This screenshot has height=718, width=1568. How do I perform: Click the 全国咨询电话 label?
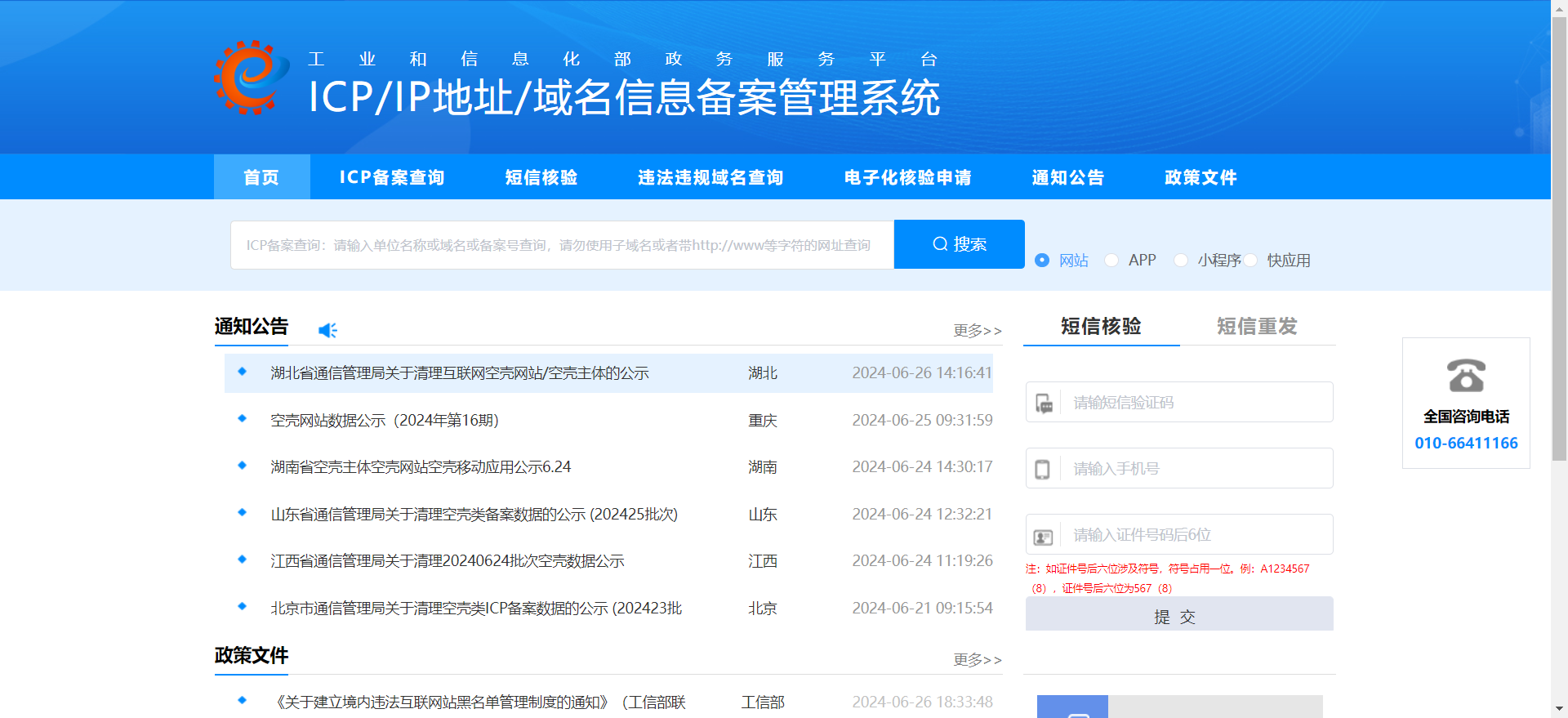coord(1466,417)
